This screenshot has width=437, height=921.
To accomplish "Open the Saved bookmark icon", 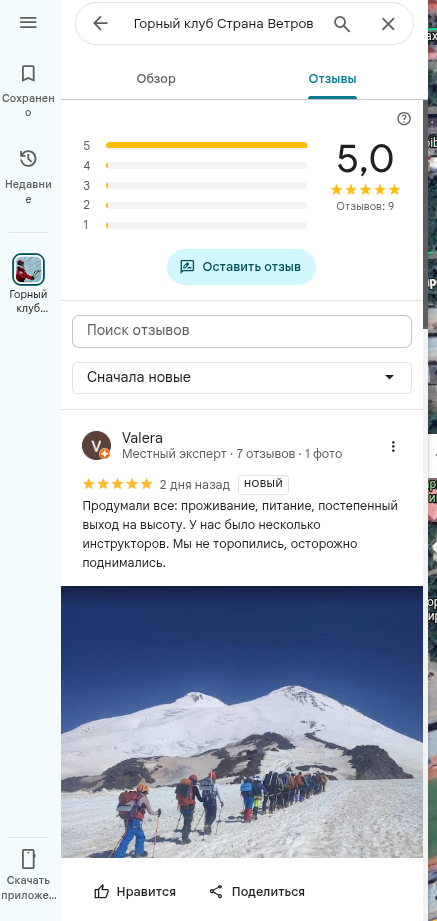I will pyautogui.click(x=28, y=73).
